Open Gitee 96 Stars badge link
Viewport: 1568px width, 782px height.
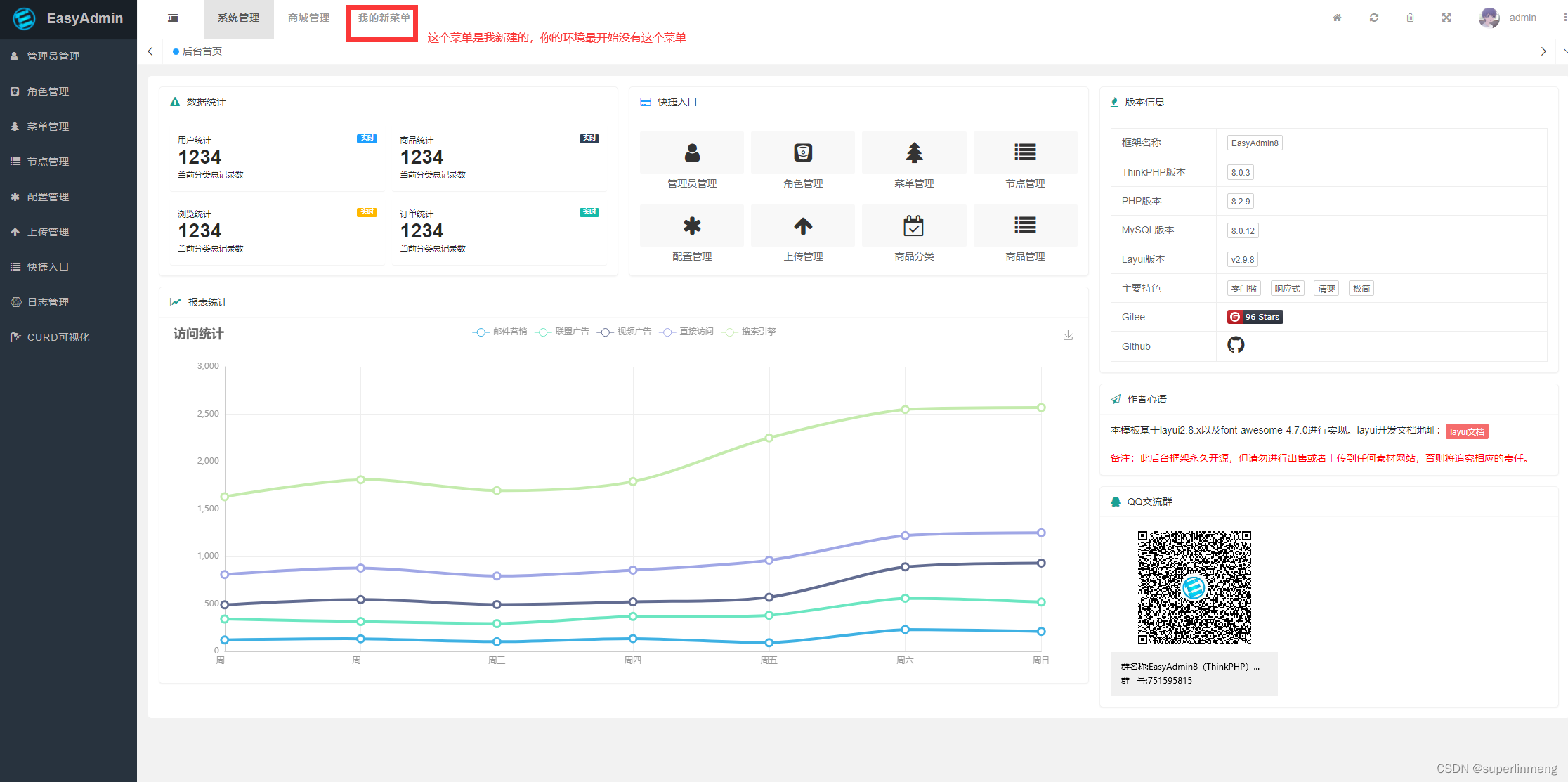1255,317
